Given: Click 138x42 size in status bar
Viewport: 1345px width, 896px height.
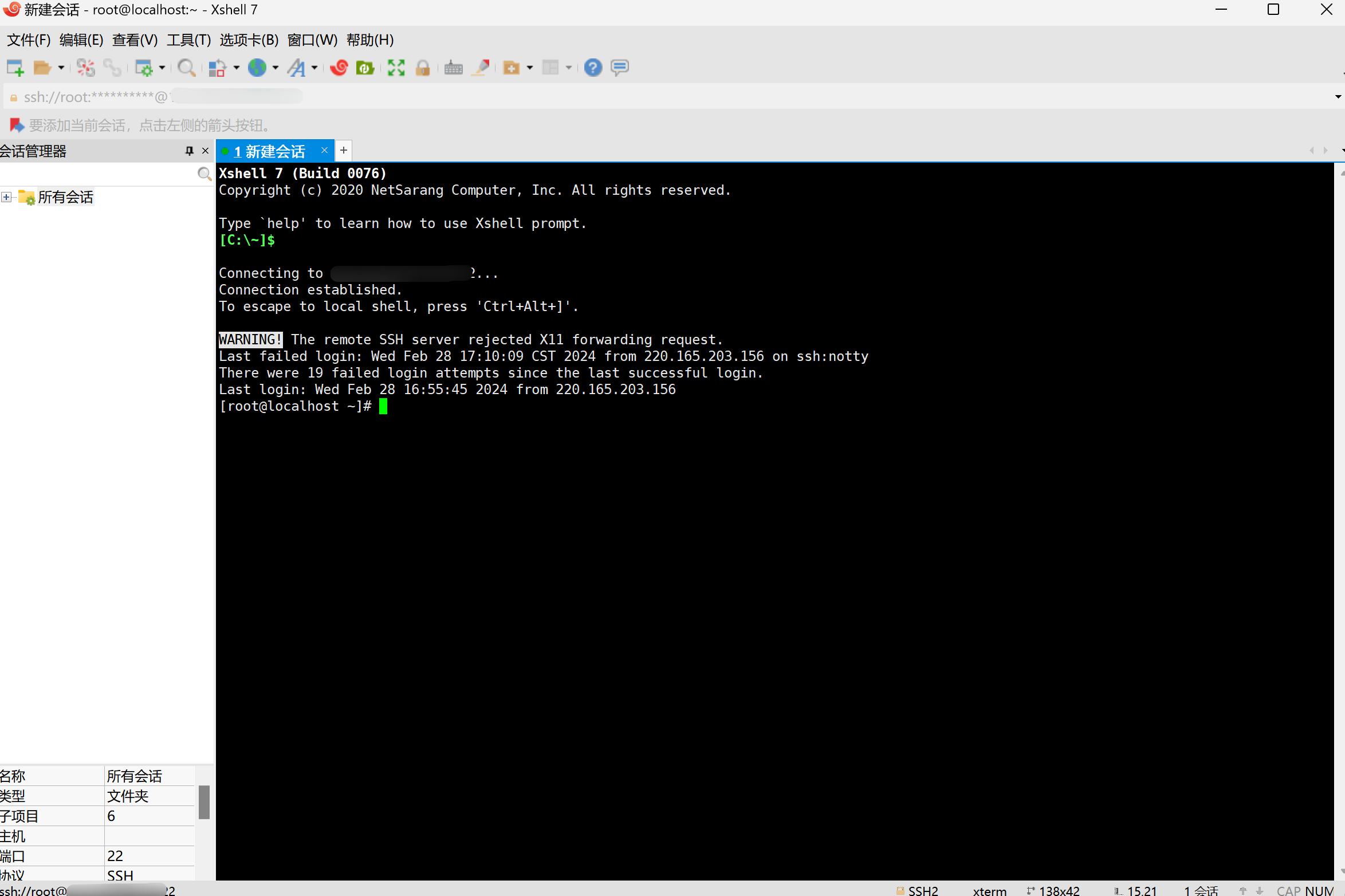Looking at the screenshot, I should coord(1059,890).
